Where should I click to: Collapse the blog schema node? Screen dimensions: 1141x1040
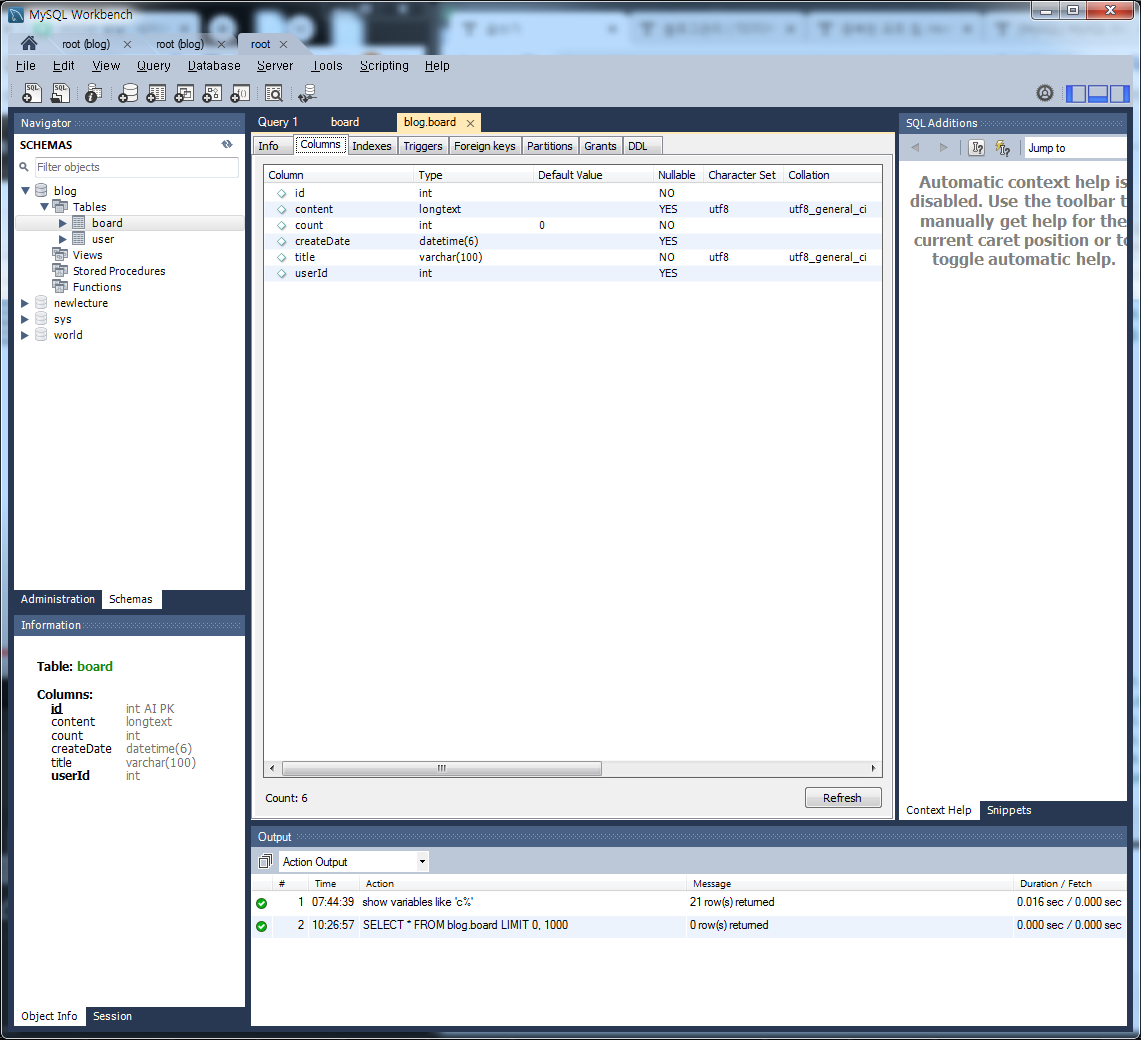(25, 191)
